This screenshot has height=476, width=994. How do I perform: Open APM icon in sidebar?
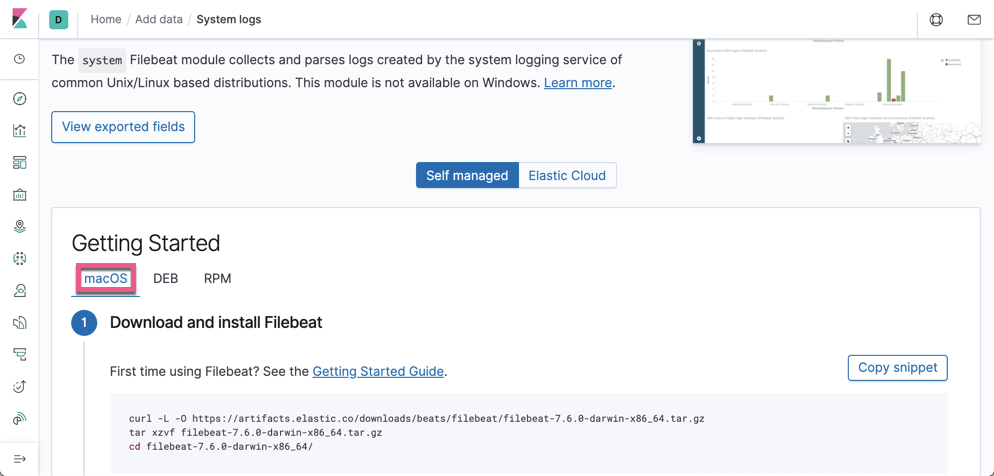coord(20,354)
